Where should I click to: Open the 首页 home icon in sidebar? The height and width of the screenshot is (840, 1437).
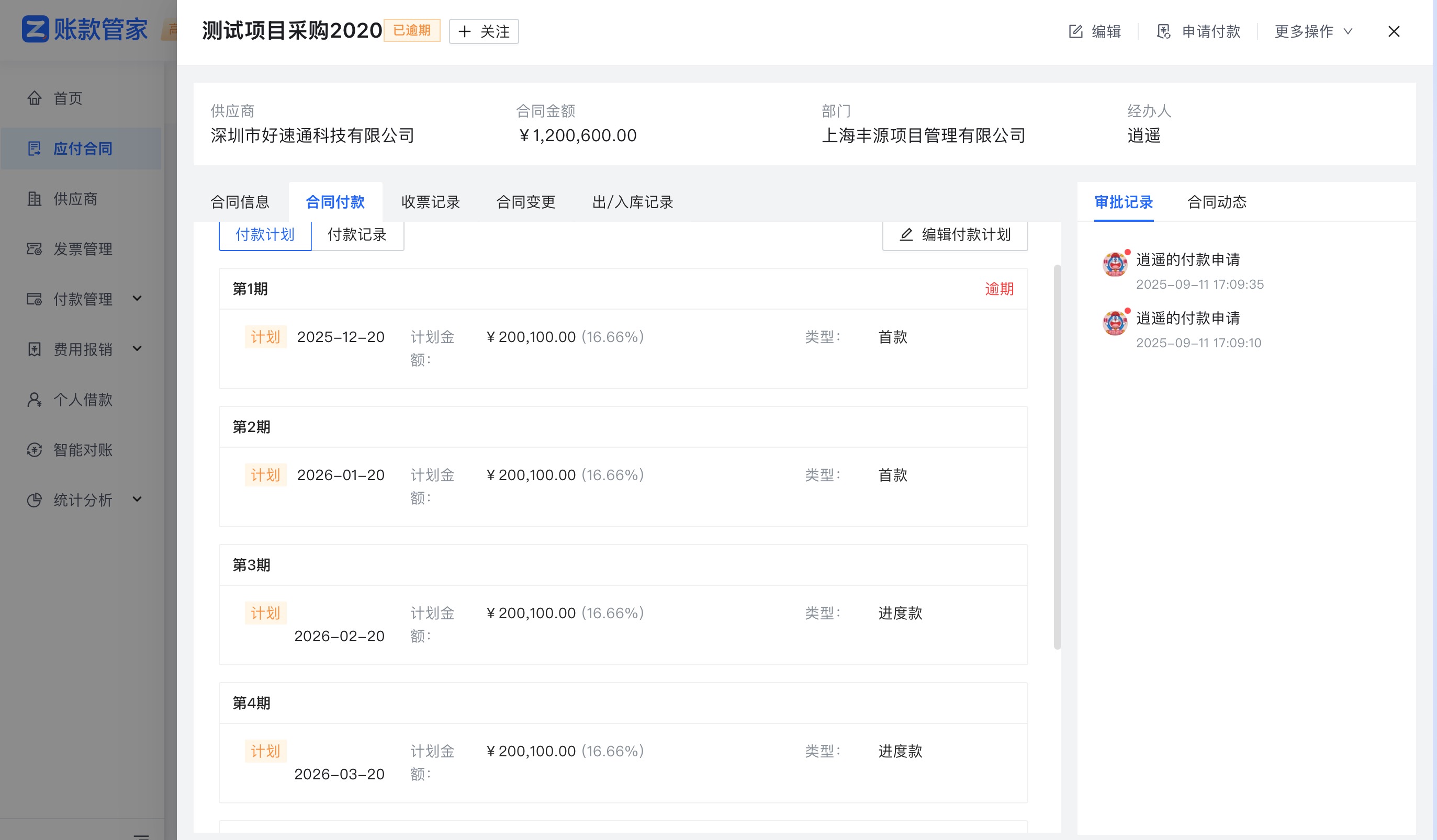click(34, 98)
